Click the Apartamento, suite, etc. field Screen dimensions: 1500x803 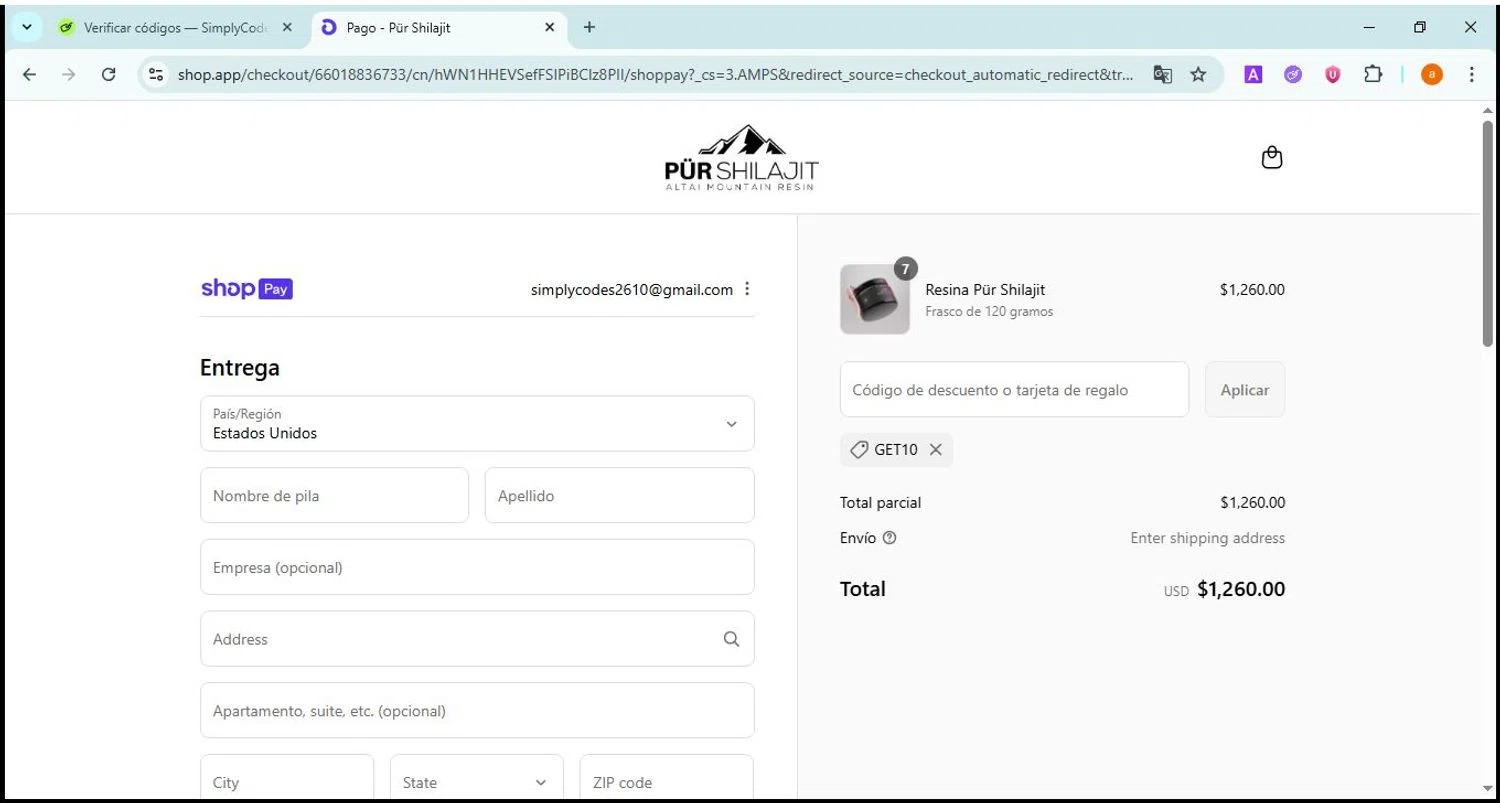pyautogui.click(x=477, y=710)
